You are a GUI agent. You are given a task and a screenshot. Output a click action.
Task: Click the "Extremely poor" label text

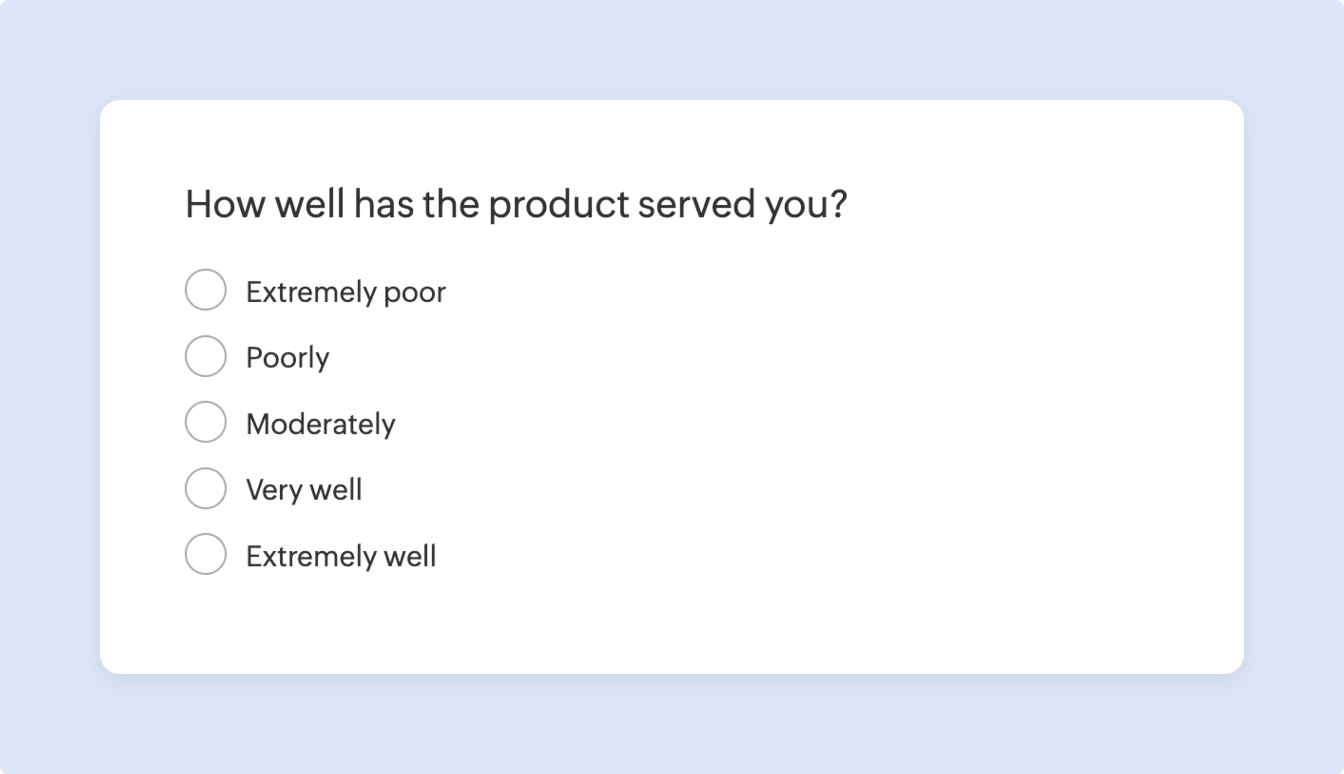coord(345,292)
